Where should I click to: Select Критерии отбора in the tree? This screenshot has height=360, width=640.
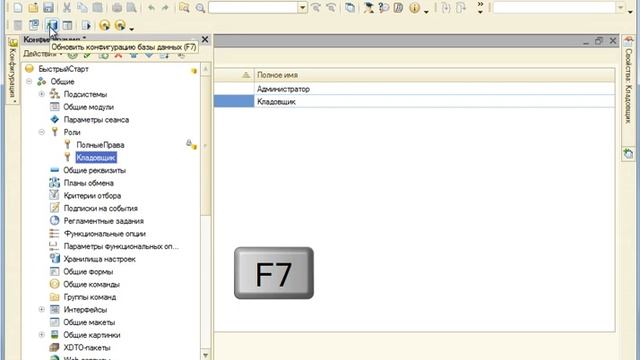[92, 196]
